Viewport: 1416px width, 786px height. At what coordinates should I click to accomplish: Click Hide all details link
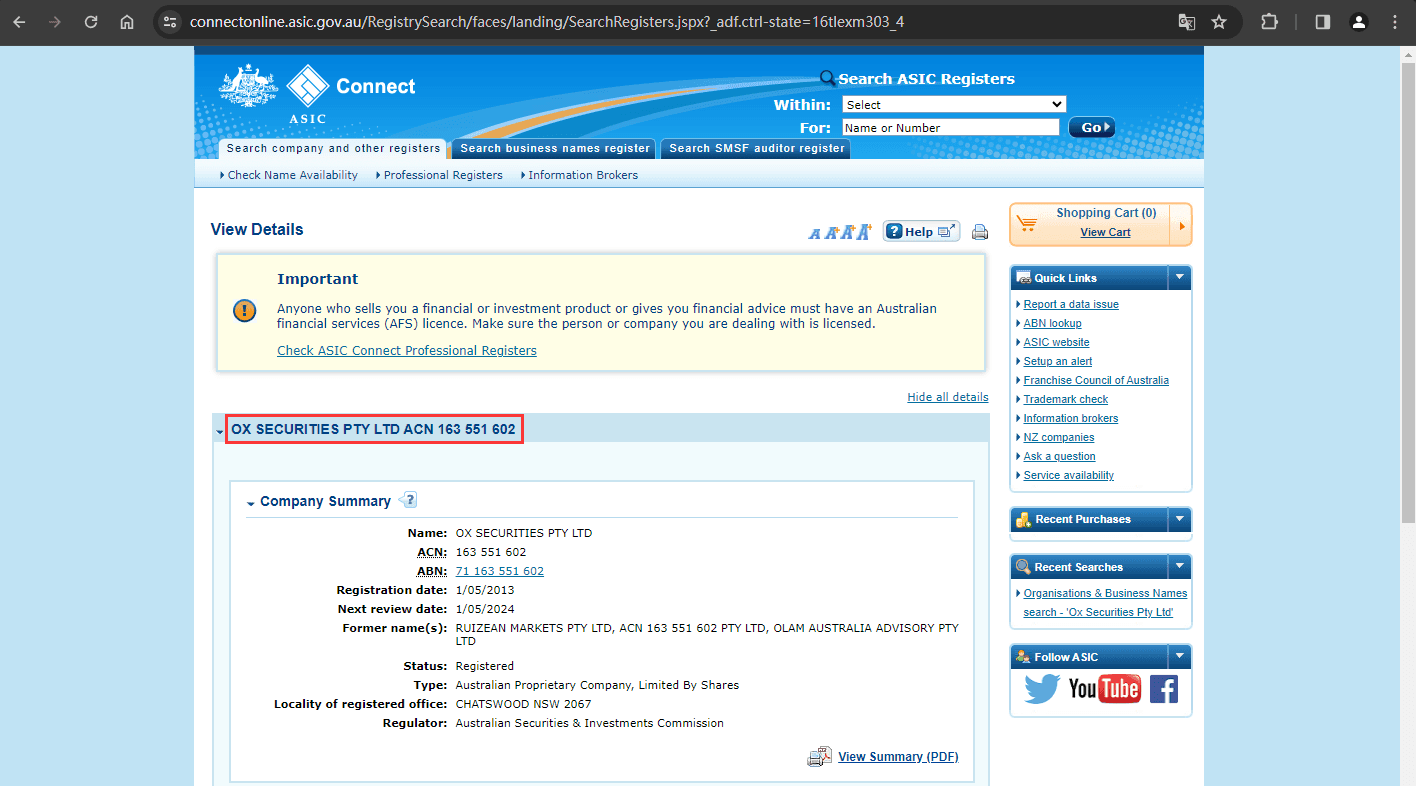(948, 397)
